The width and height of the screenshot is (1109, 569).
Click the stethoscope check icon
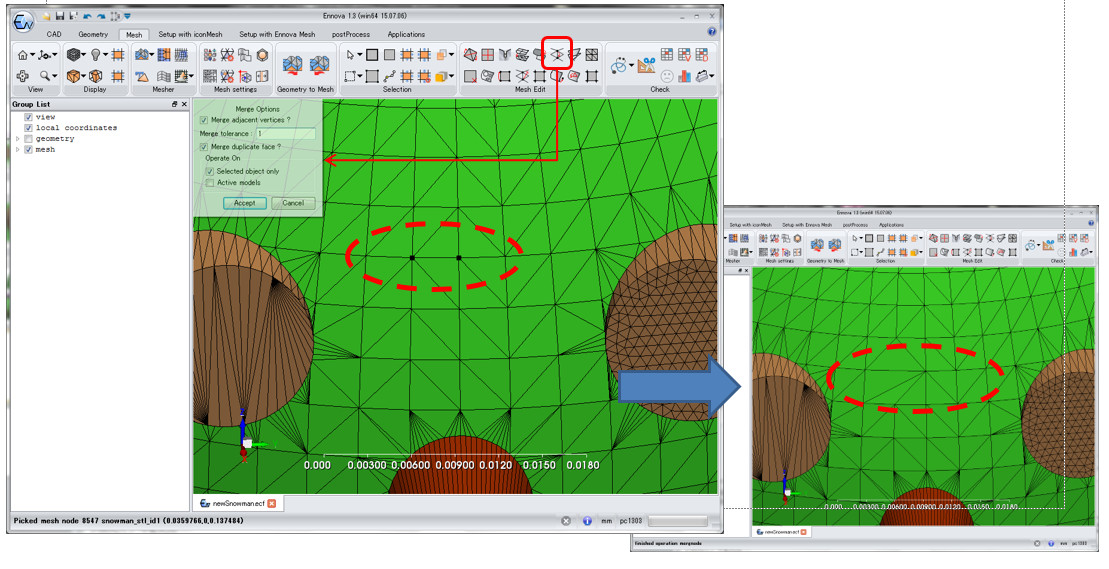tap(621, 64)
